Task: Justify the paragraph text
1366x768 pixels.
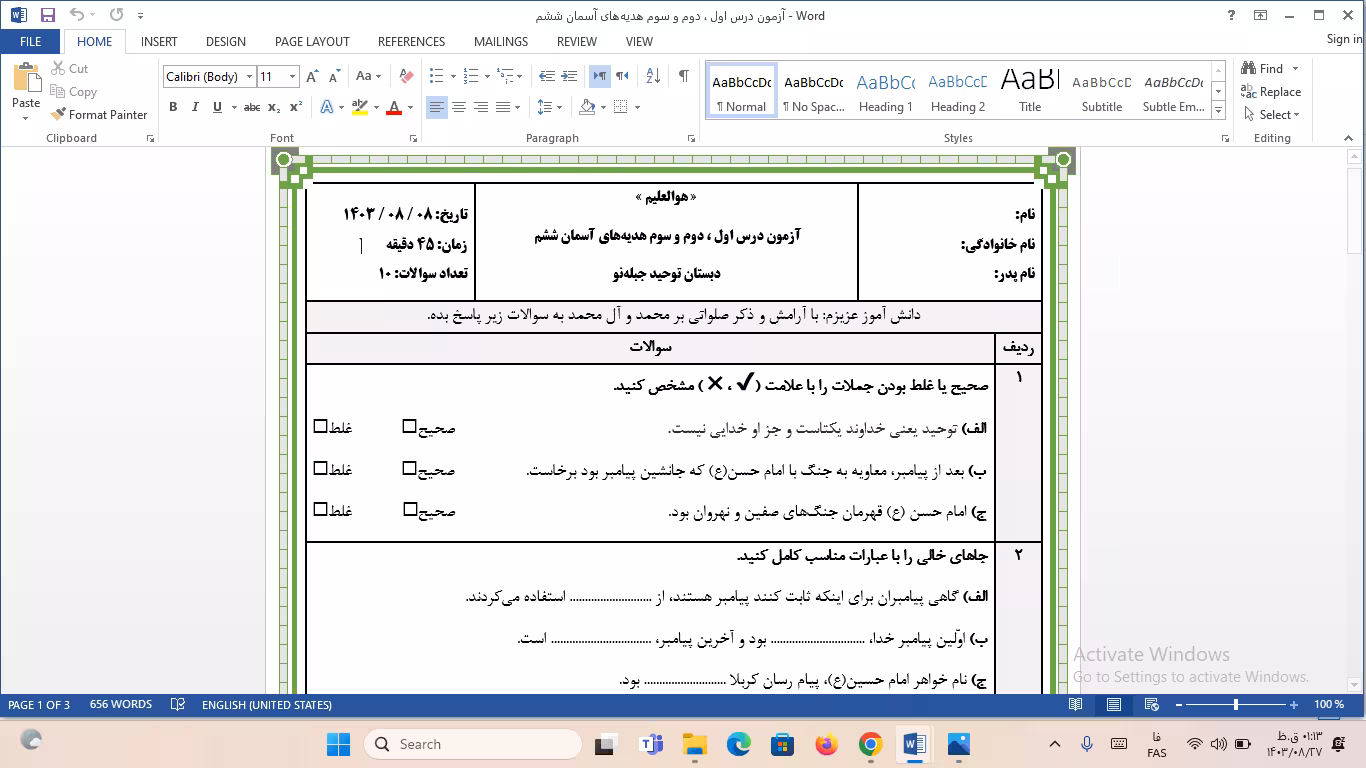Action: point(503,107)
